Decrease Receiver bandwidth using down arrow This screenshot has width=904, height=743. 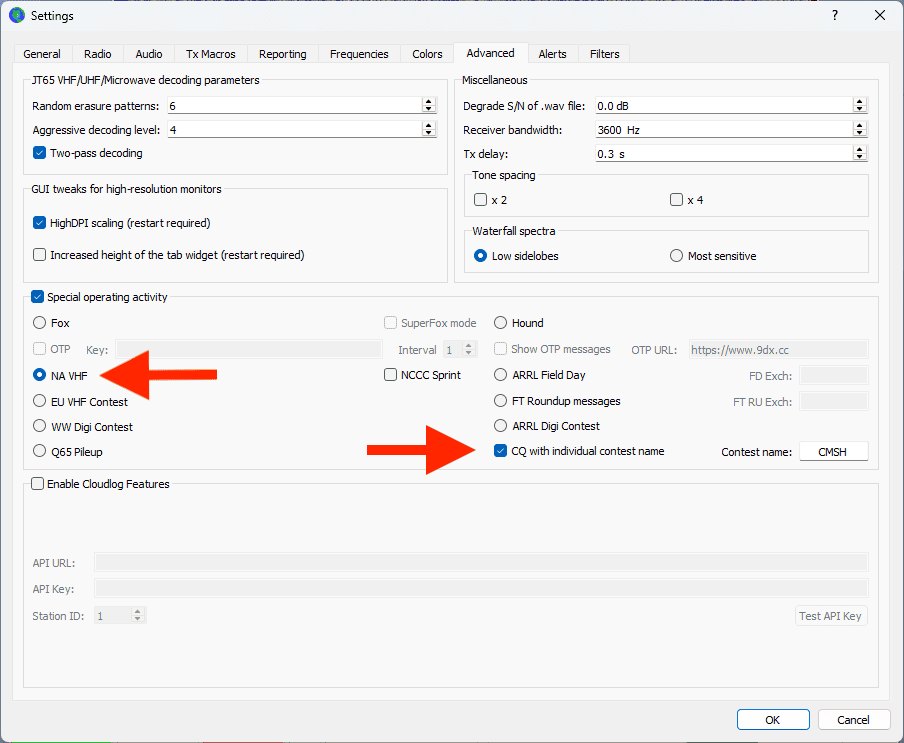click(859, 133)
